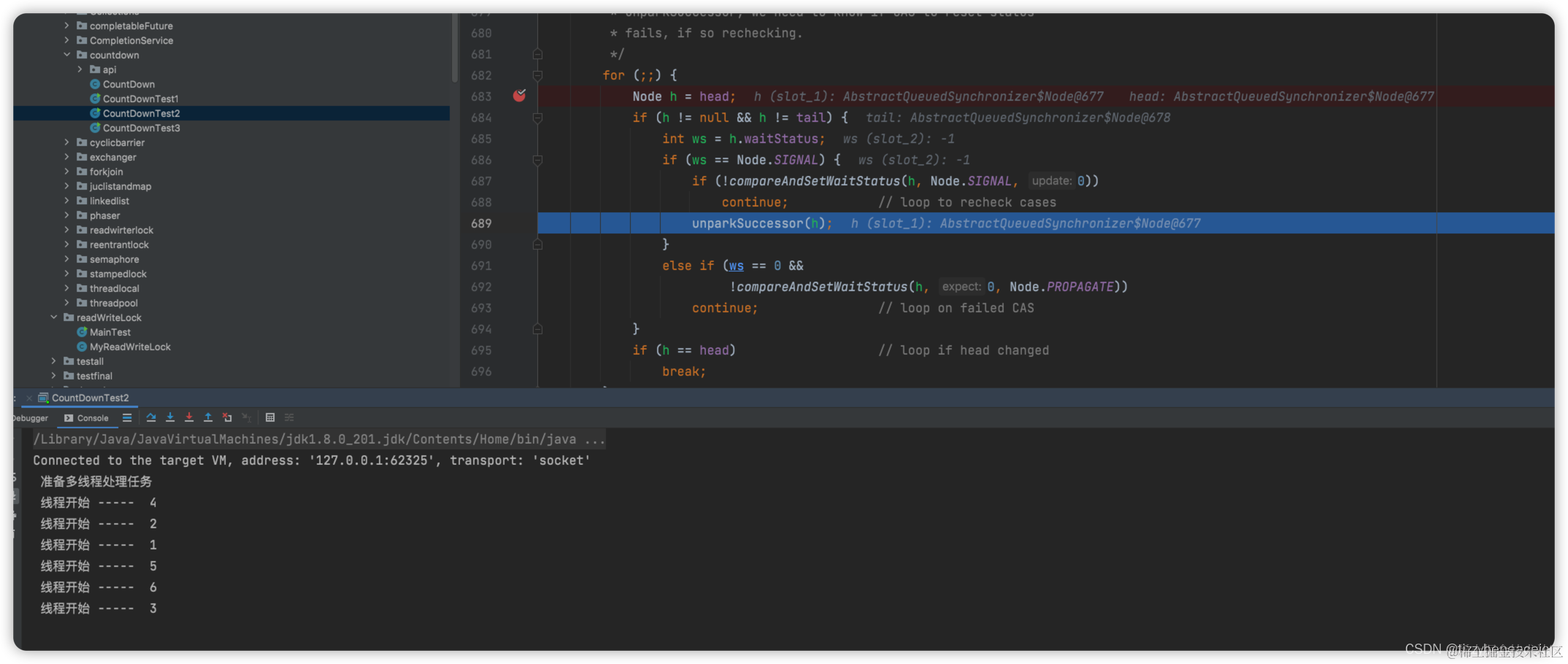Click the 'break;' statement on line 696
Screen dimensions: 1568x664
[x=683, y=371]
